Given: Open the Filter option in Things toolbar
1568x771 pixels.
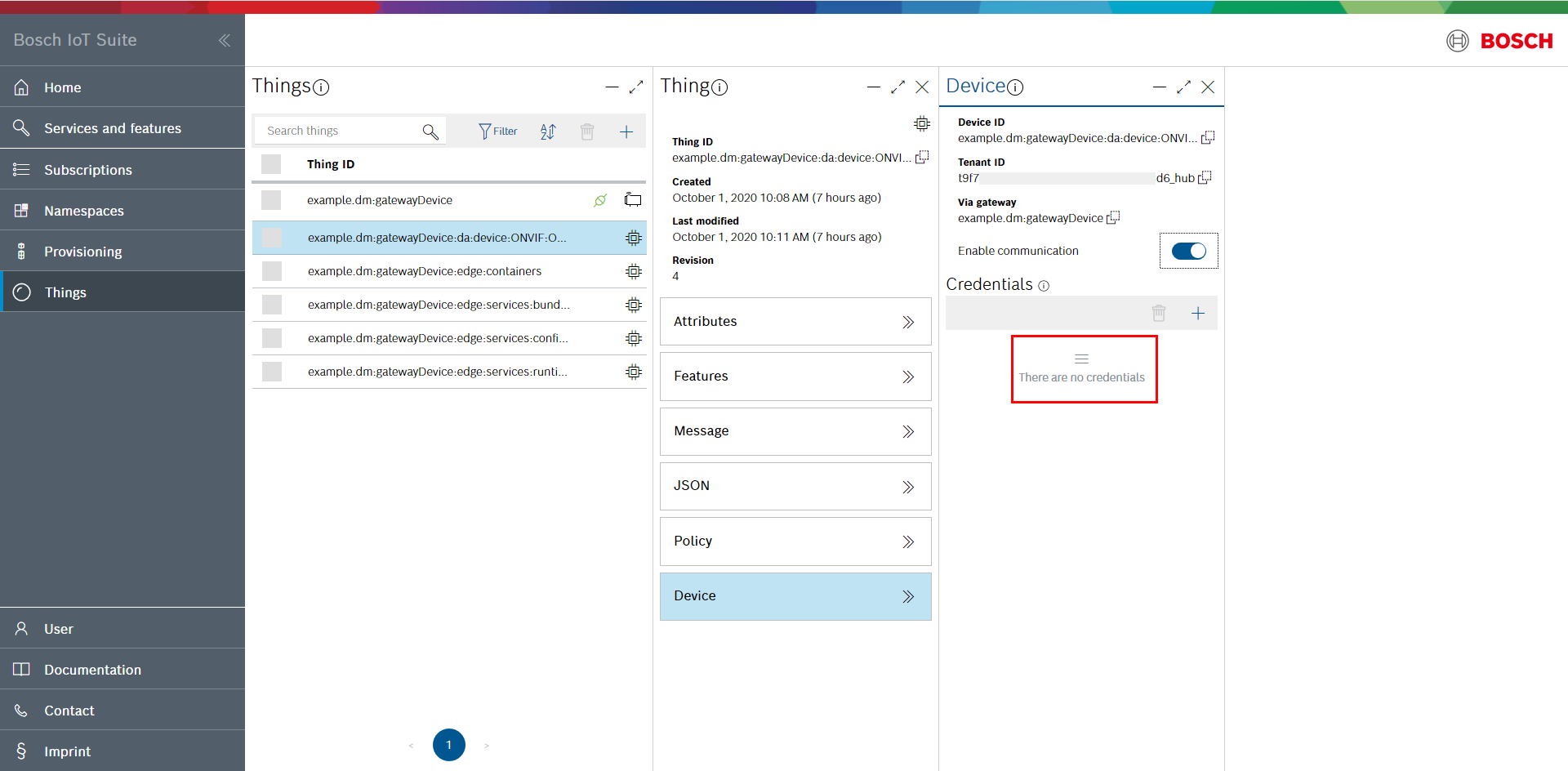Looking at the screenshot, I should click(x=498, y=131).
